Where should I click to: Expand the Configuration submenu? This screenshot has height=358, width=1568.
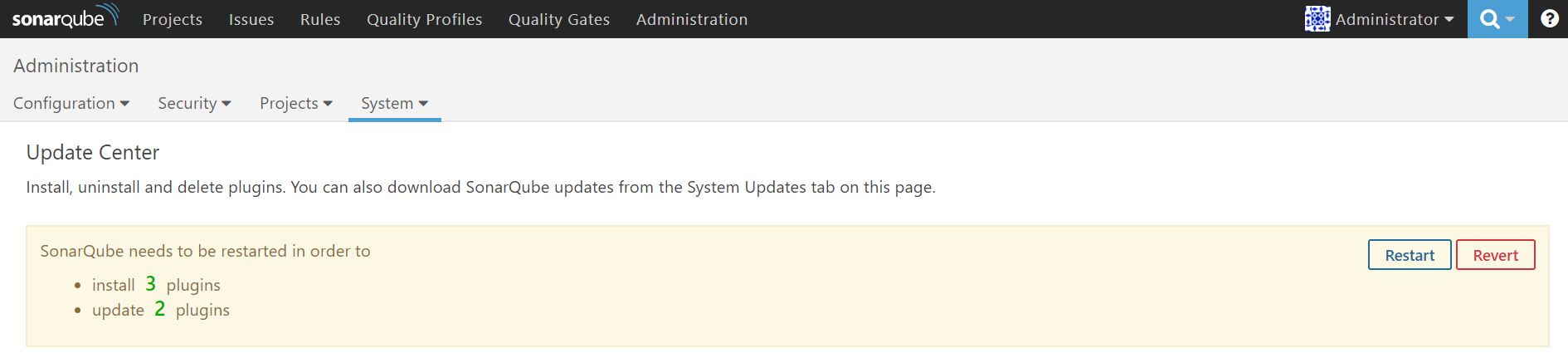(x=71, y=103)
